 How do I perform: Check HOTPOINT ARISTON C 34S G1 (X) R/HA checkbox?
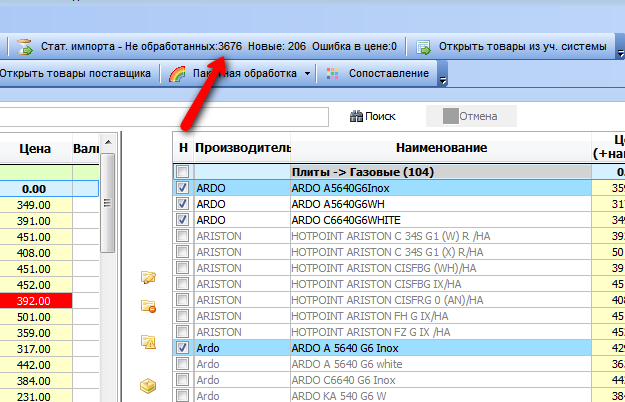tap(183, 252)
